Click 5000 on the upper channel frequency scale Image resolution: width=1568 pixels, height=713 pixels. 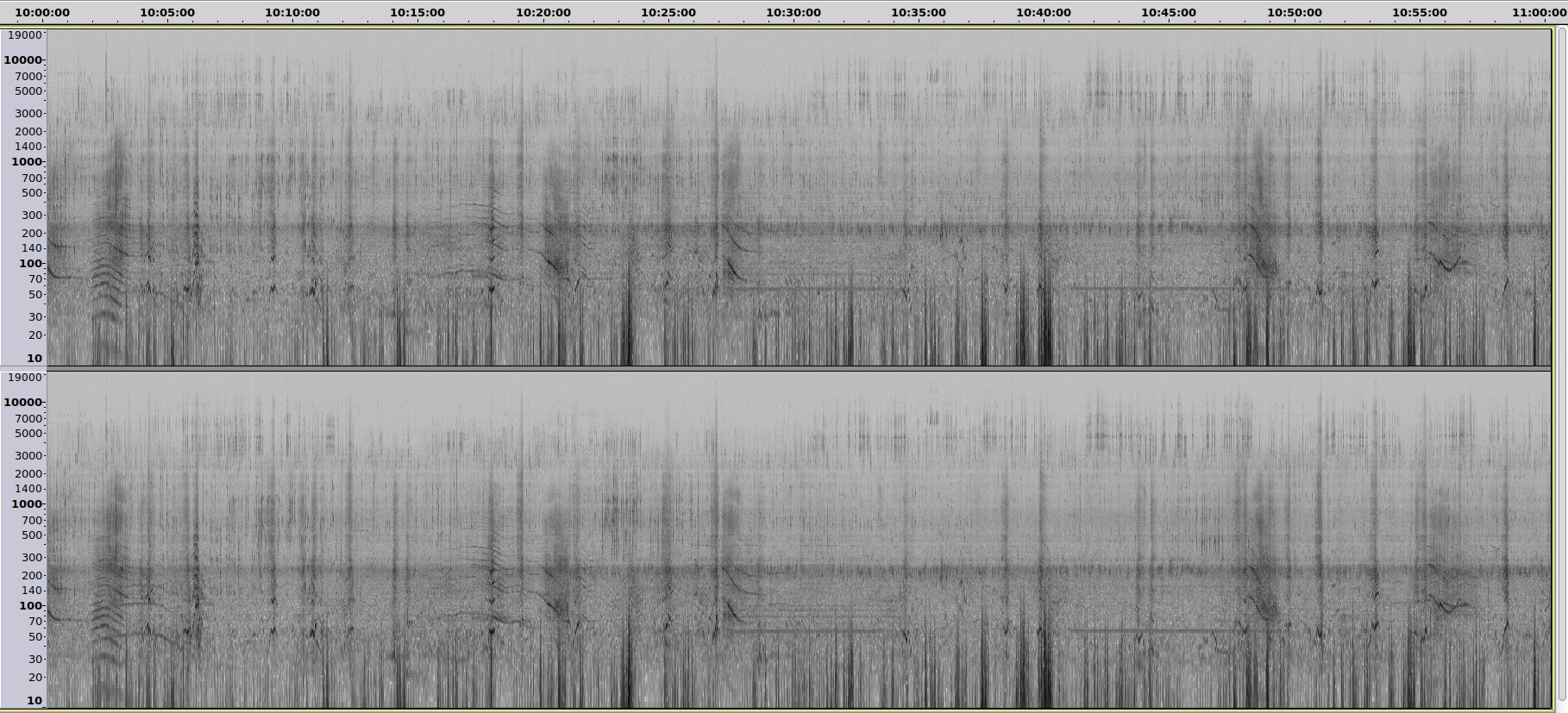tap(28, 91)
